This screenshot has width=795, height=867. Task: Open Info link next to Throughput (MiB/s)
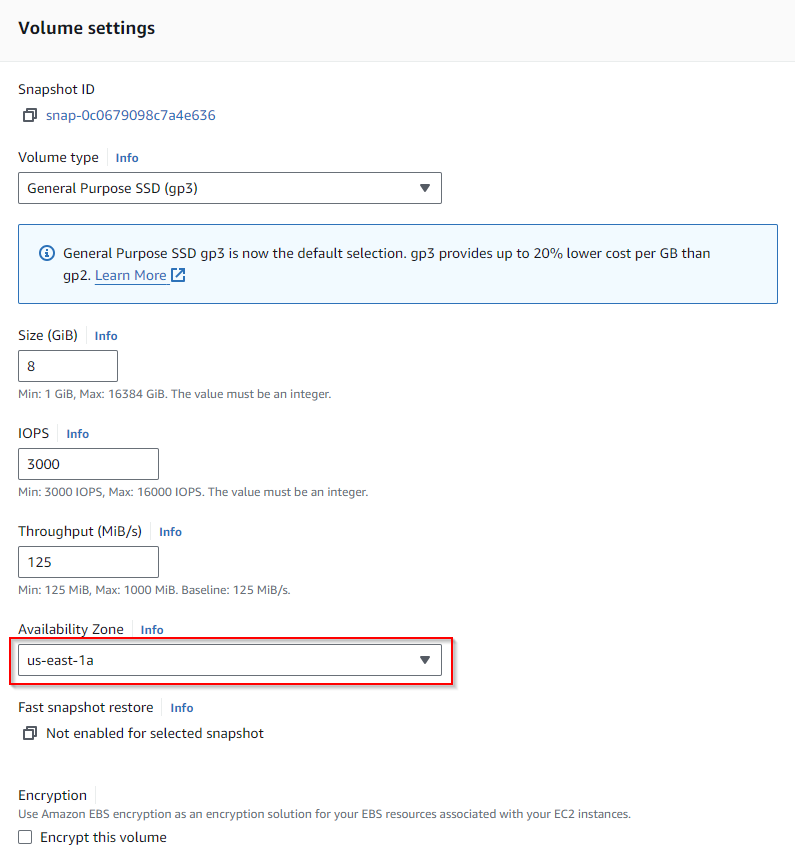170,532
